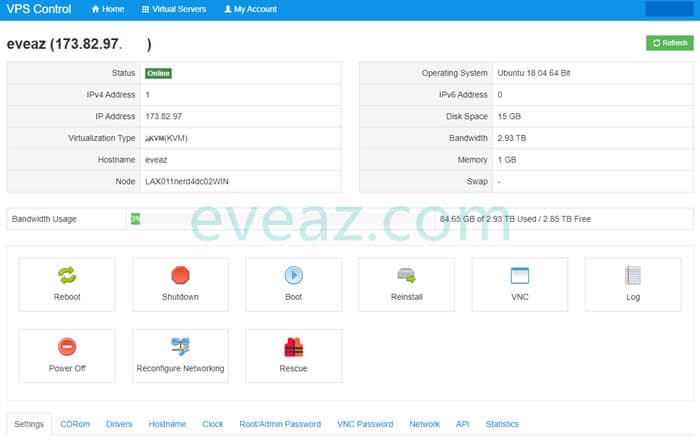
Task: Click the Memory value '1 GB'
Action: [x=507, y=160]
